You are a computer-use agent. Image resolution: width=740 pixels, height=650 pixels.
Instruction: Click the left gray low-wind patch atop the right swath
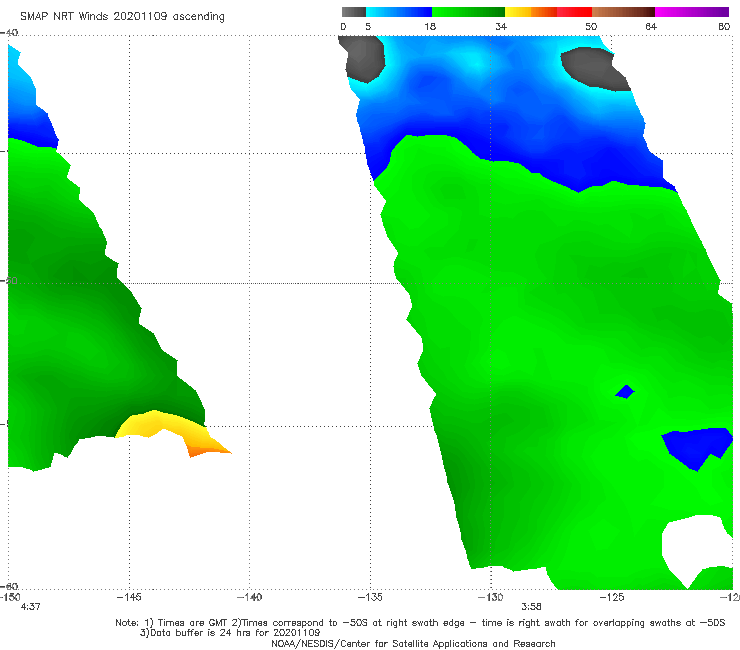[x=362, y=58]
